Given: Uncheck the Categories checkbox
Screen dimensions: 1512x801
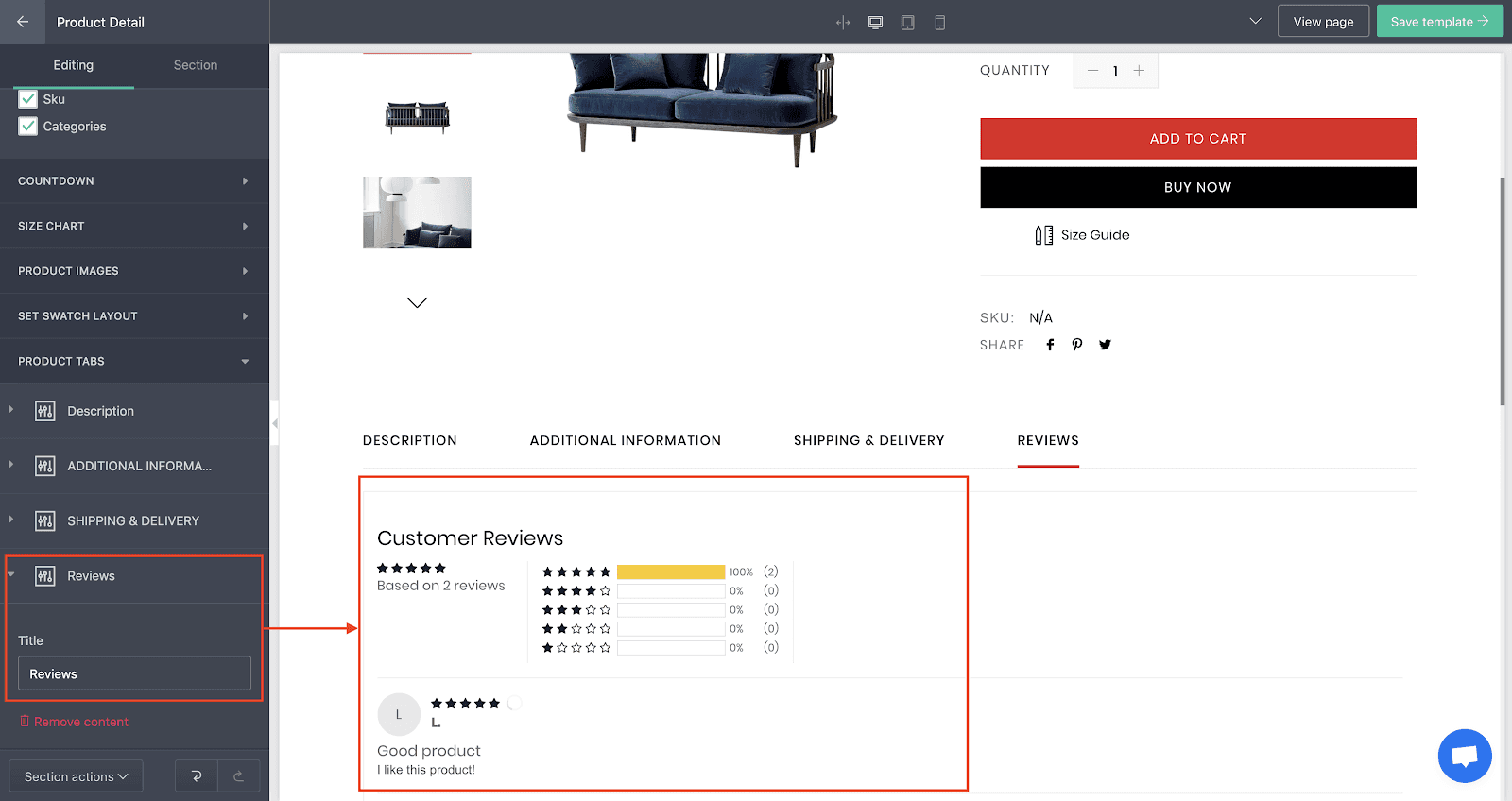Looking at the screenshot, I should click(28, 127).
